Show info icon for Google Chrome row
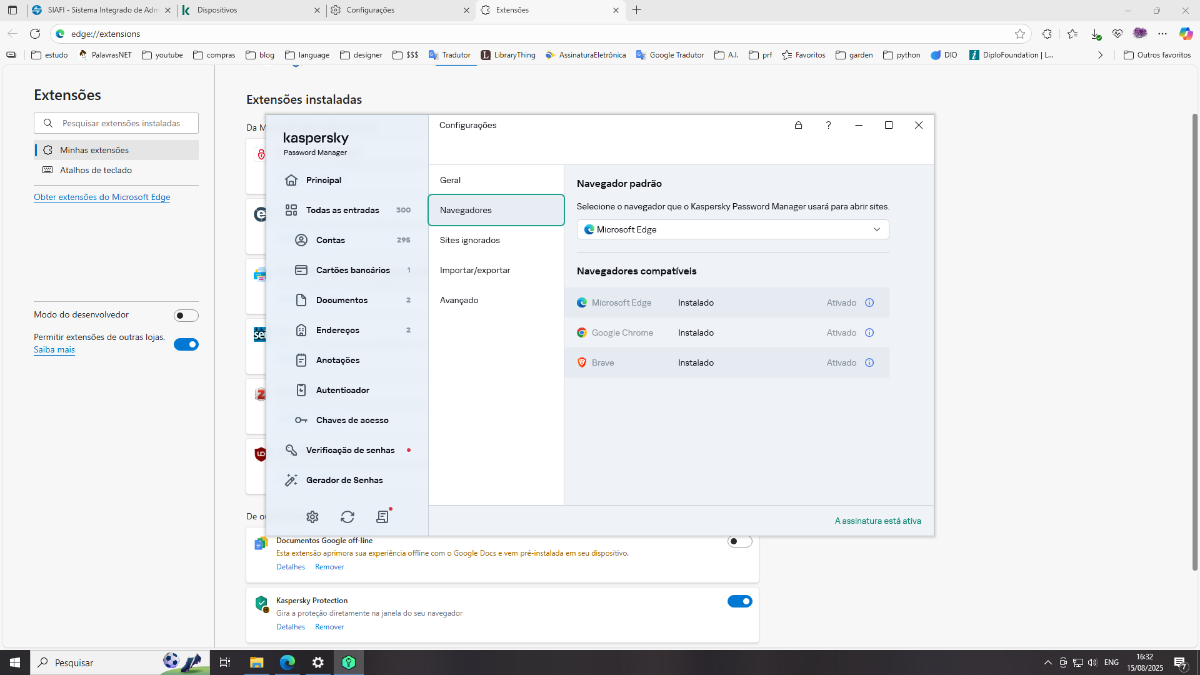1200x675 pixels. [x=869, y=333]
